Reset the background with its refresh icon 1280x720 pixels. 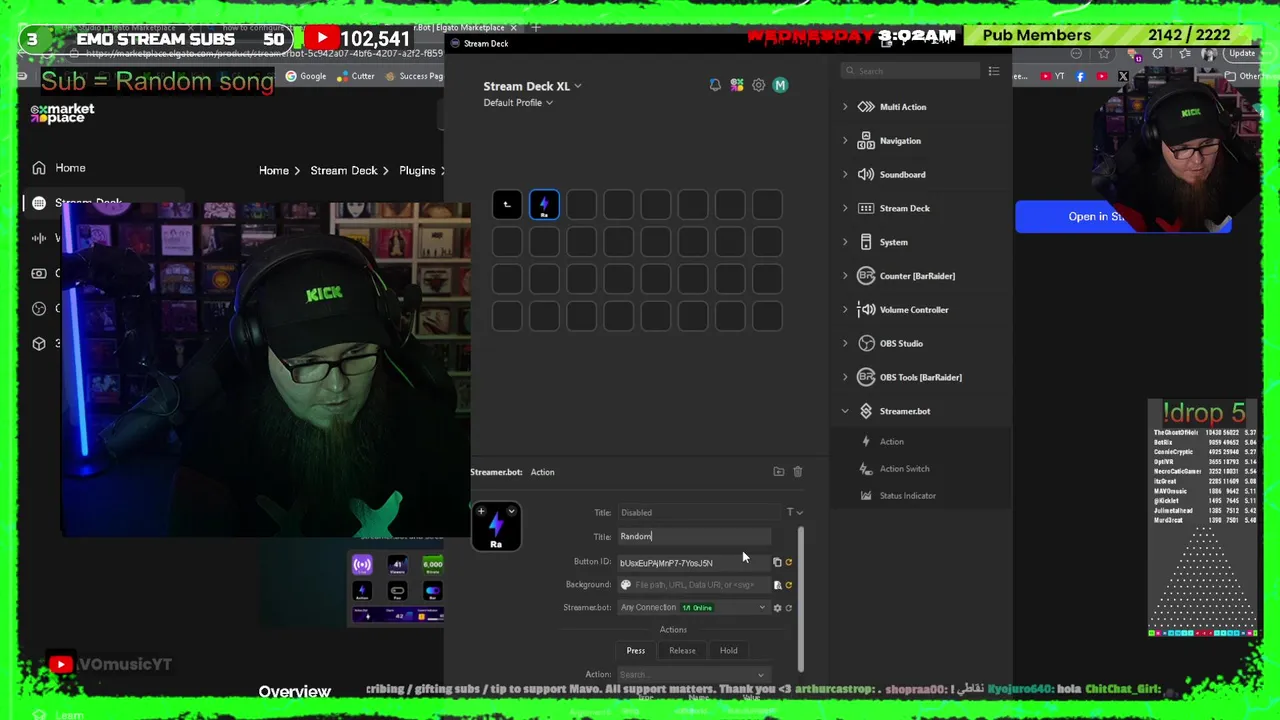point(789,585)
